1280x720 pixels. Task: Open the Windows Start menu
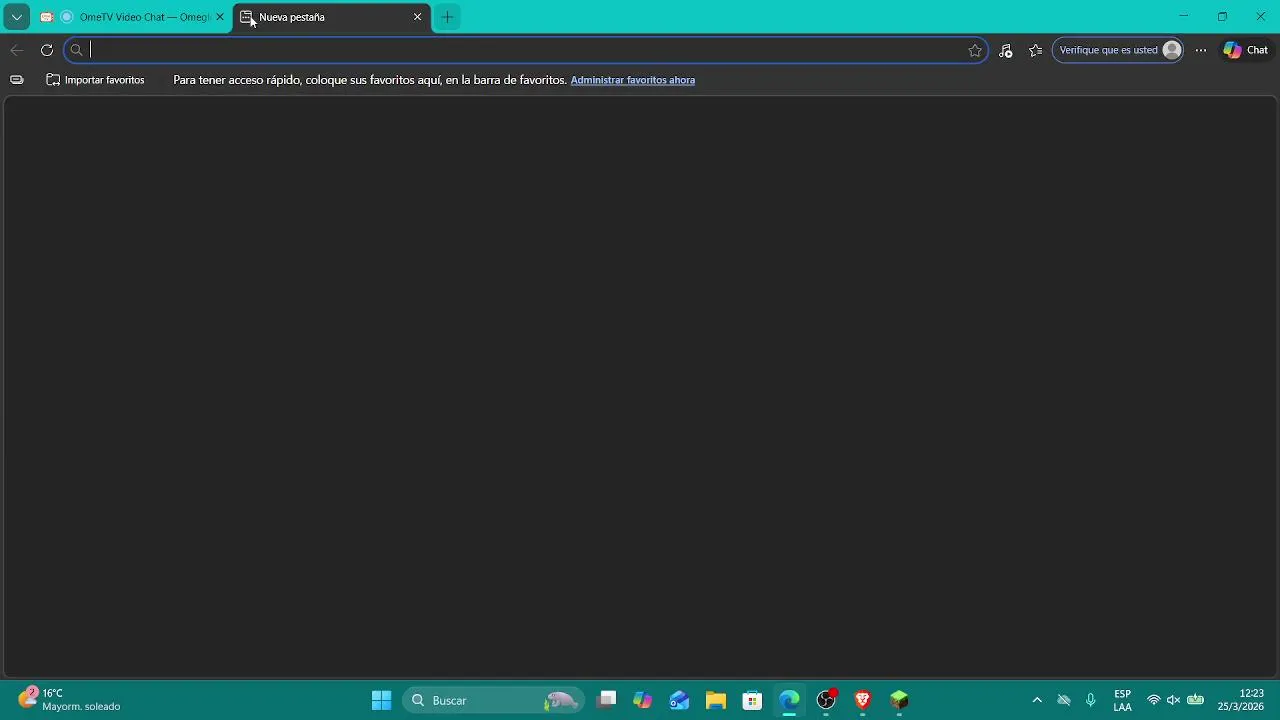coord(381,700)
